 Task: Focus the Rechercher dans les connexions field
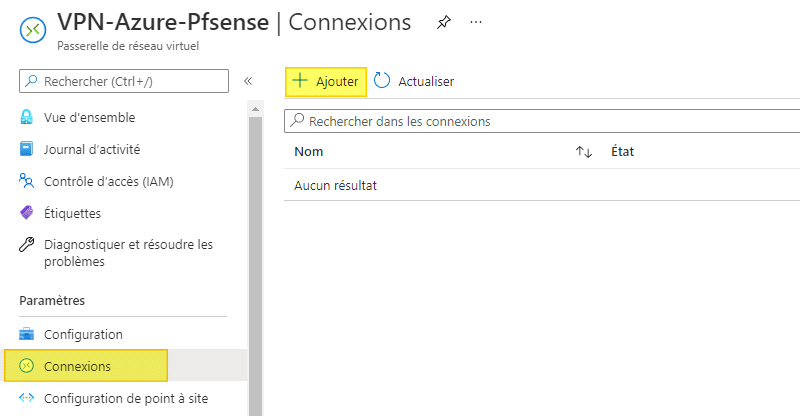point(545,121)
